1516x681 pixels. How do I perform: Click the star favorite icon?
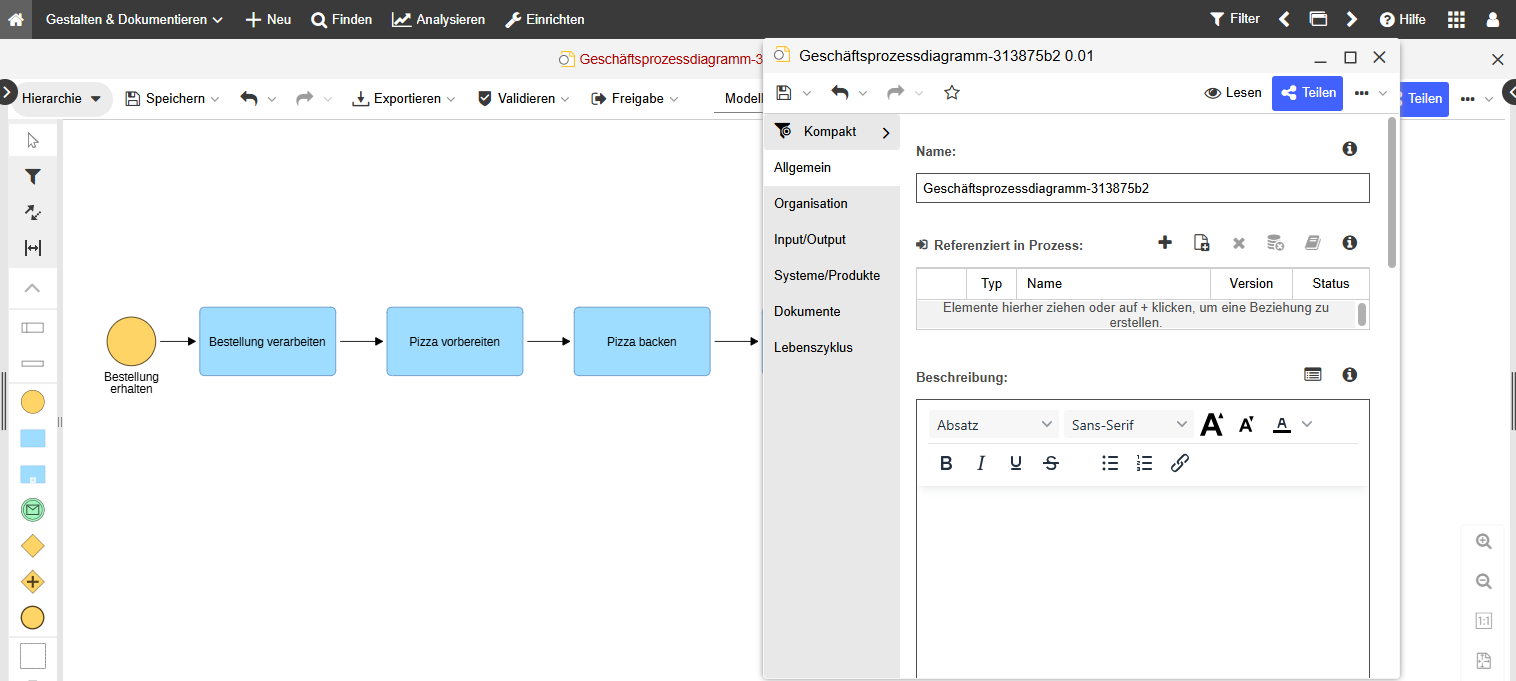tap(952, 93)
